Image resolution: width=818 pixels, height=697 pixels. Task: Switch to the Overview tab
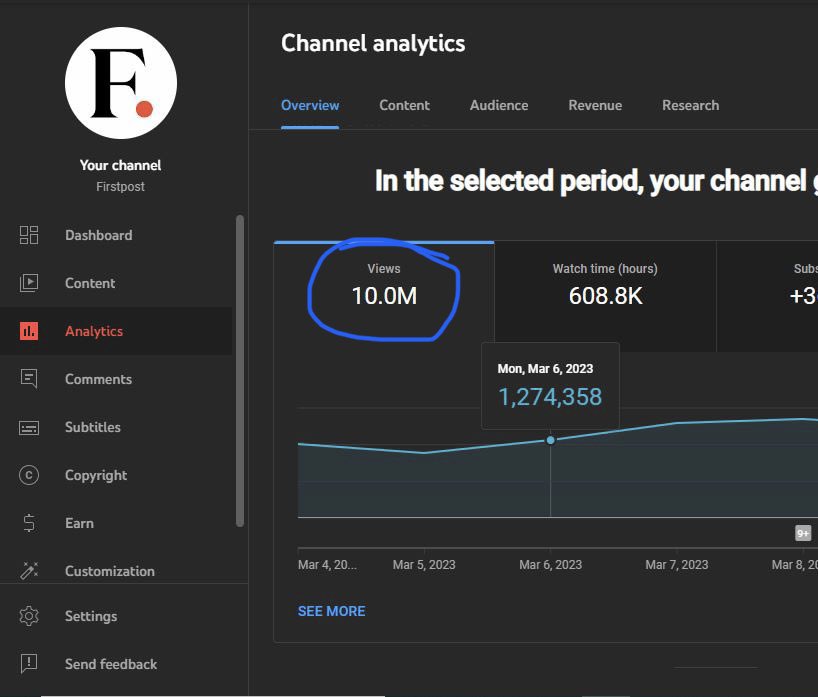click(x=310, y=105)
